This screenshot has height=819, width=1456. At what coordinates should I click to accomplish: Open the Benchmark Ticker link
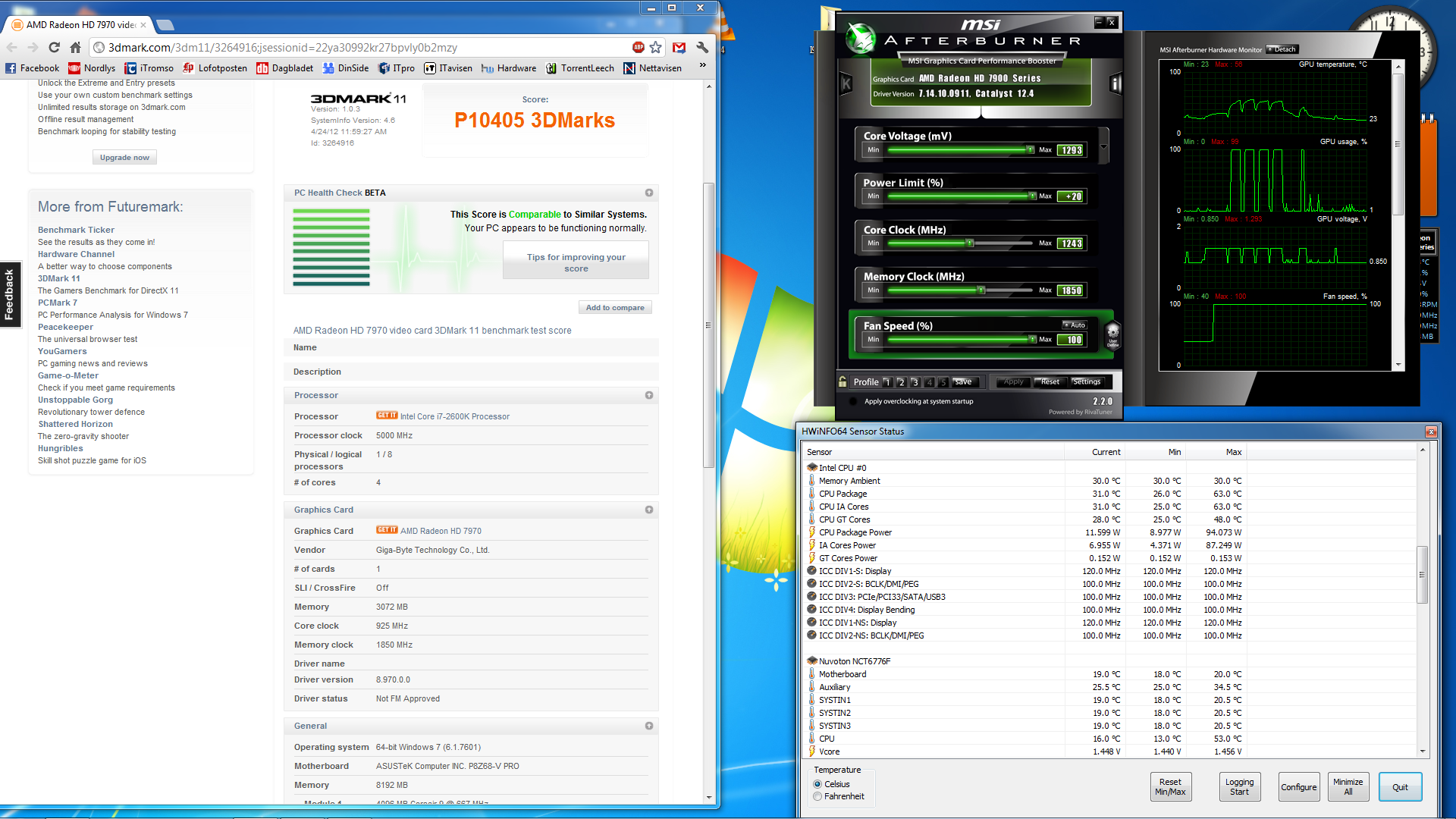pyautogui.click(x=76, y=230)
